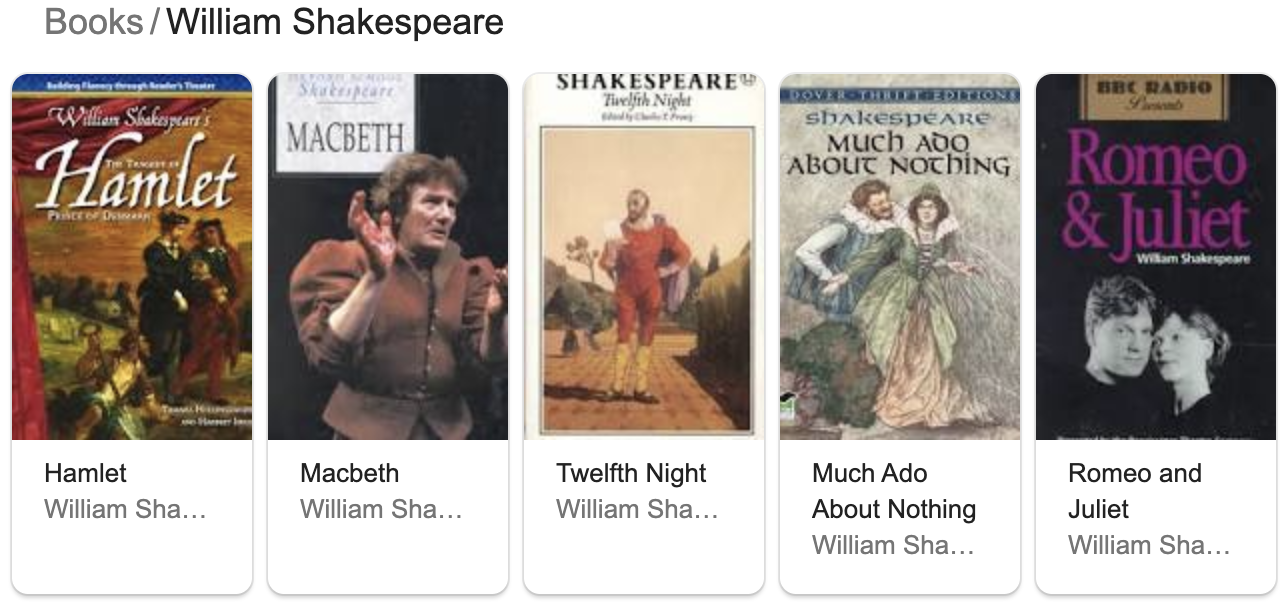Open the Hamlet book cover thumbnail

pos(132,257)
